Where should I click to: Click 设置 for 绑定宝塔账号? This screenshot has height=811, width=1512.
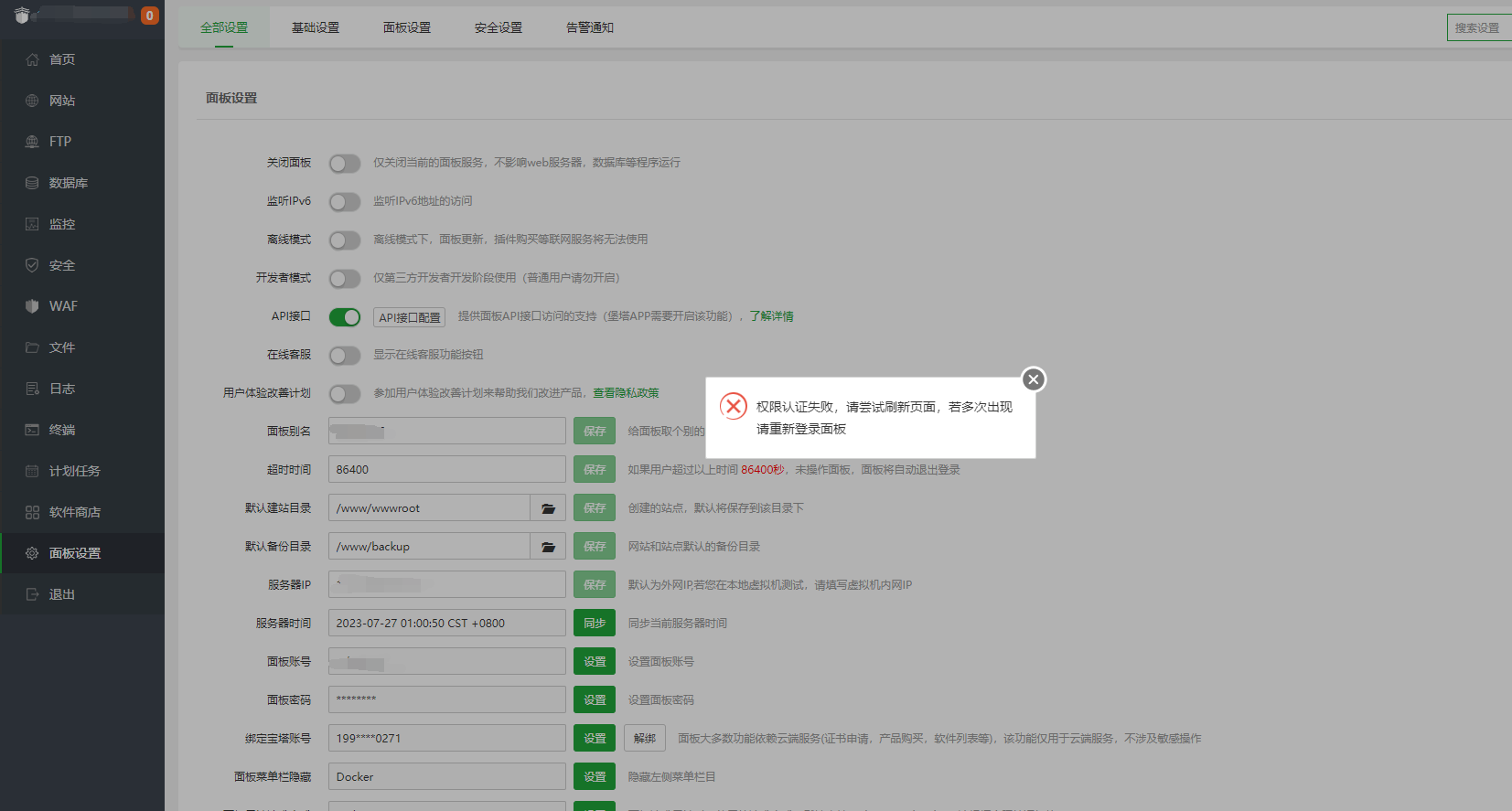tap(595, 738)
